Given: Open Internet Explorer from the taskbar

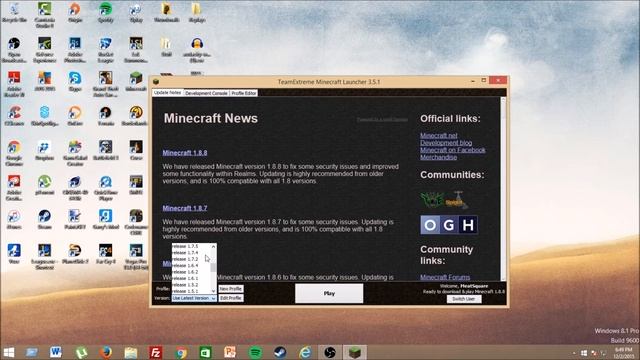Looking at the screenshot, I should click(x=305, y=352).
